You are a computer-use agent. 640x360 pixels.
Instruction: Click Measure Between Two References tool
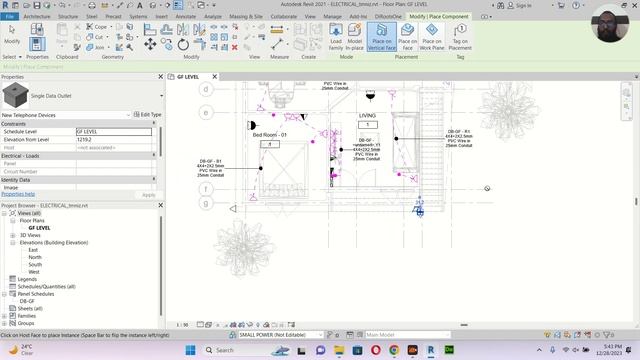(277, 44)
